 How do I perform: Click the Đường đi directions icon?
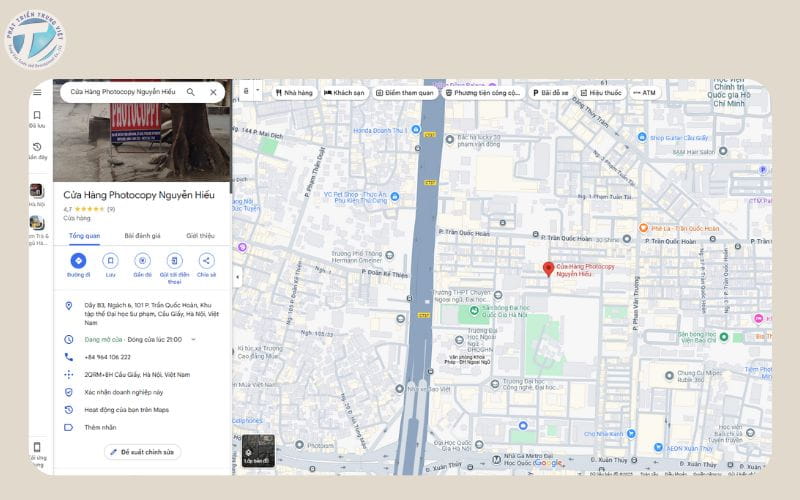[x=78, y=261]
